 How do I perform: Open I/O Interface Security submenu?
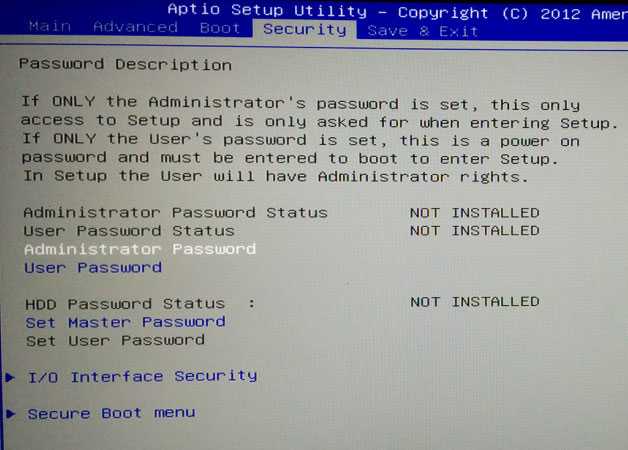[x=143, y=377]
